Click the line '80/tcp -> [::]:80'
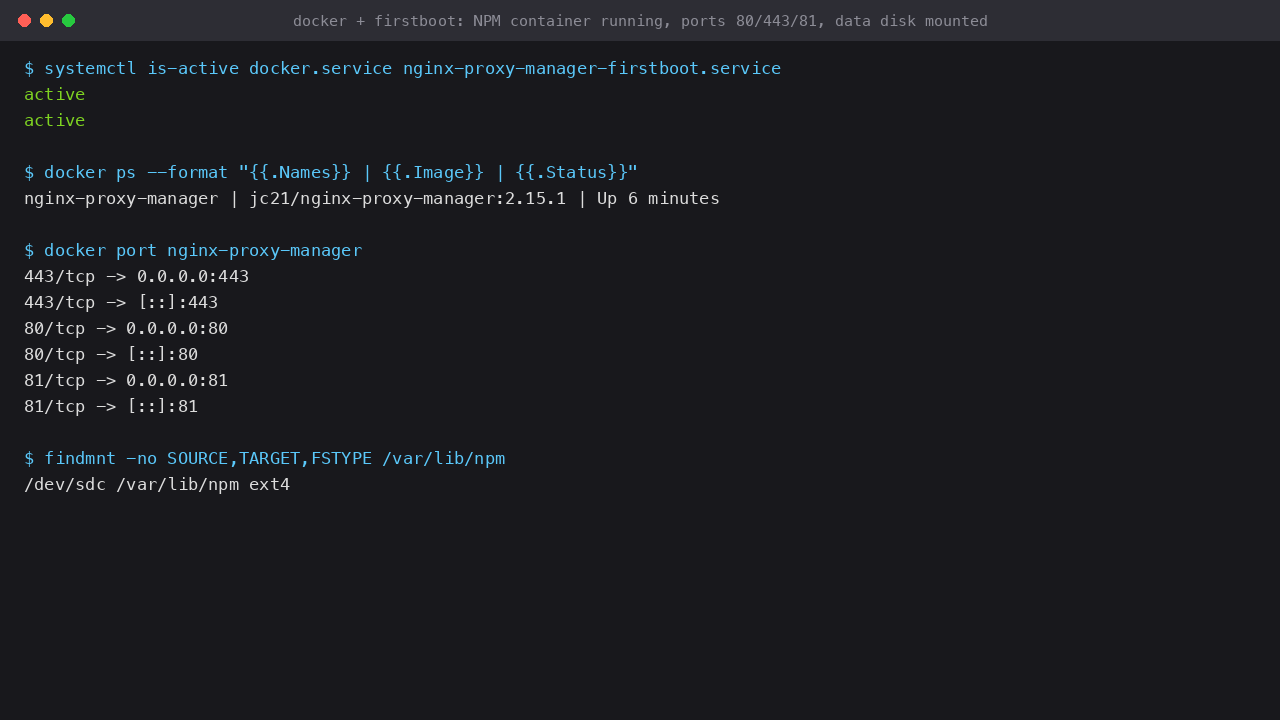The width and height of the screenshot is (1280, 720). coord(111,354)
